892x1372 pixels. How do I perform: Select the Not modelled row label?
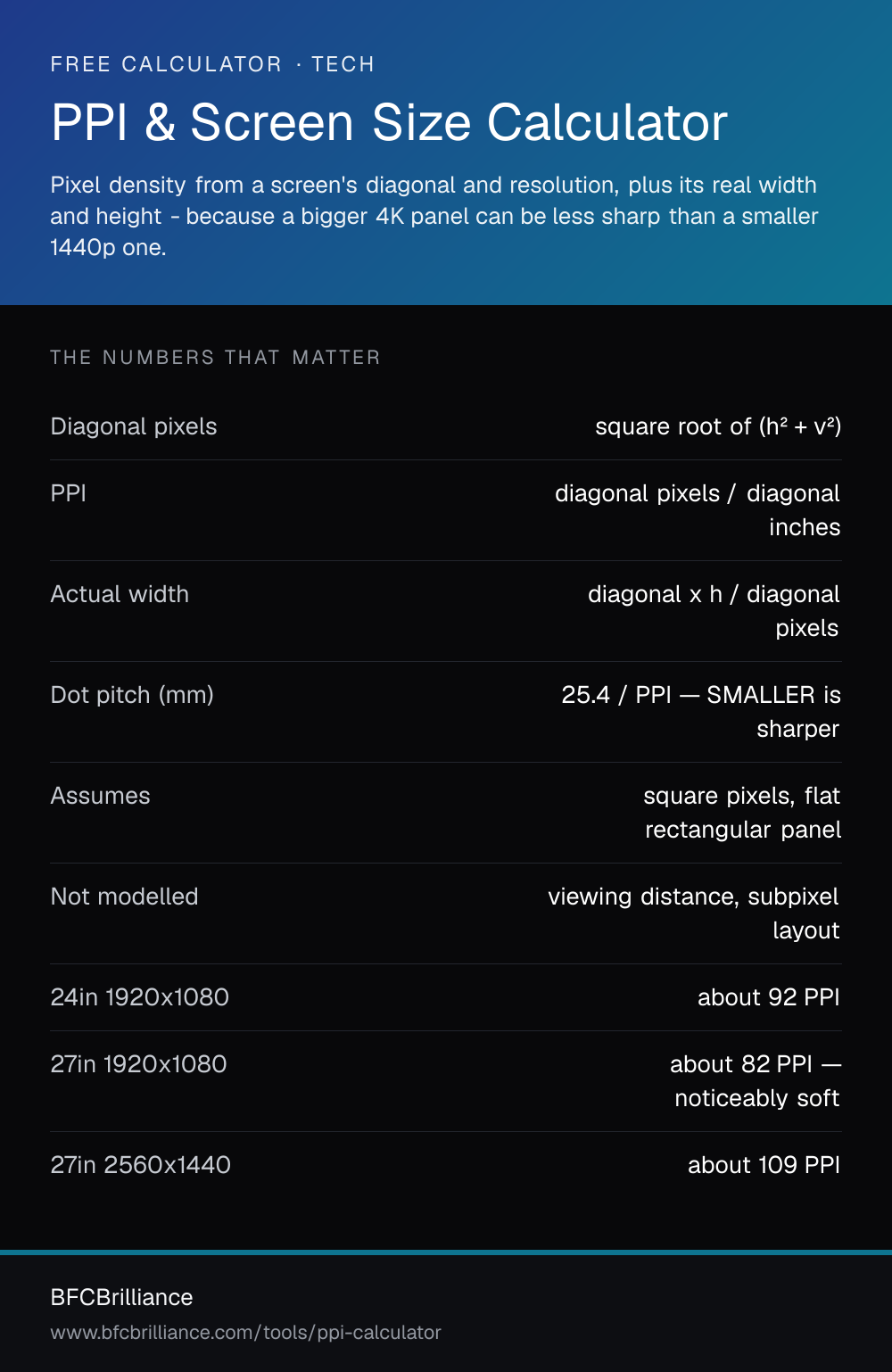point(124,897)
